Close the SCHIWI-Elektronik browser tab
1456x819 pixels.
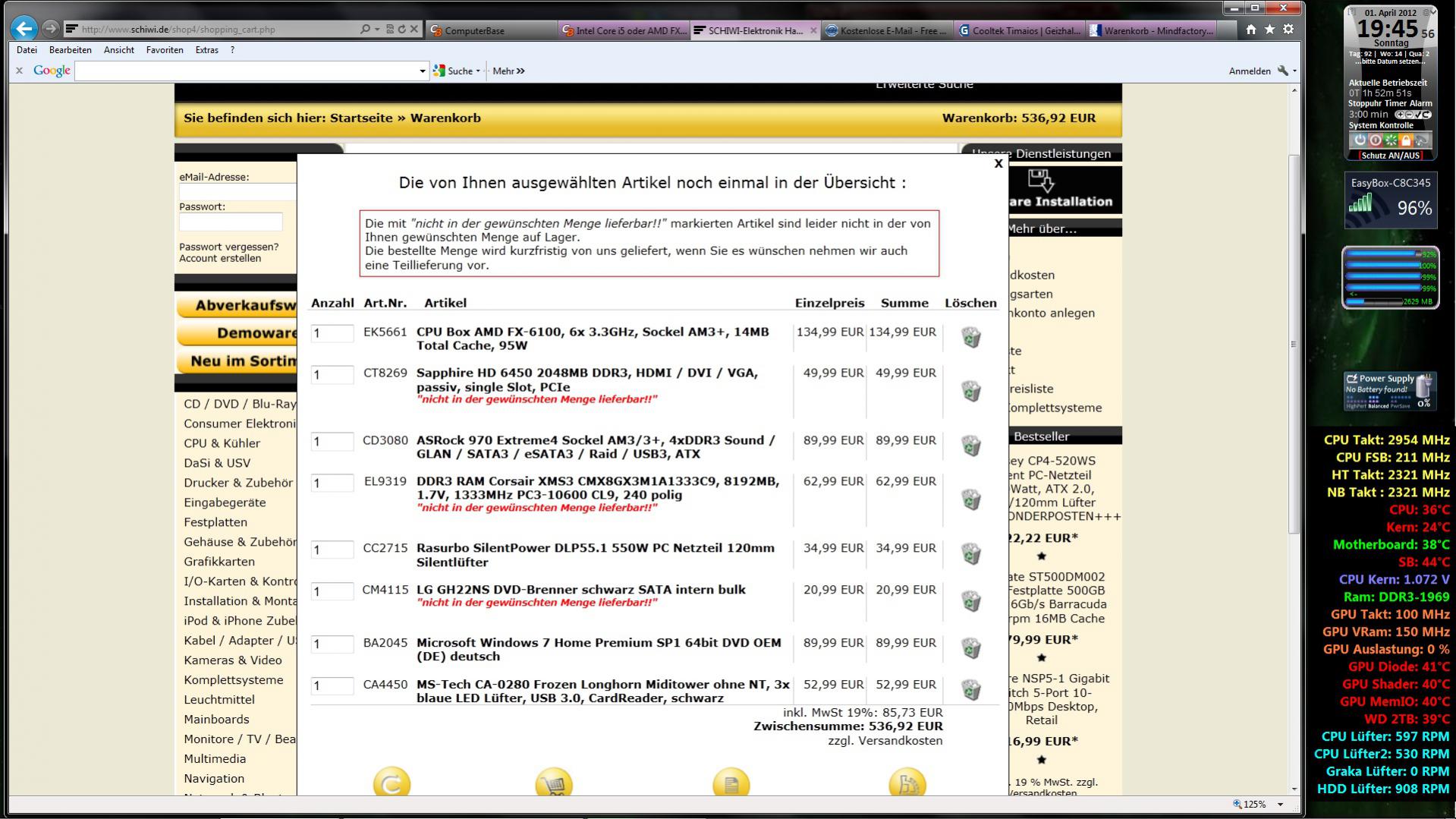(813, 30)
